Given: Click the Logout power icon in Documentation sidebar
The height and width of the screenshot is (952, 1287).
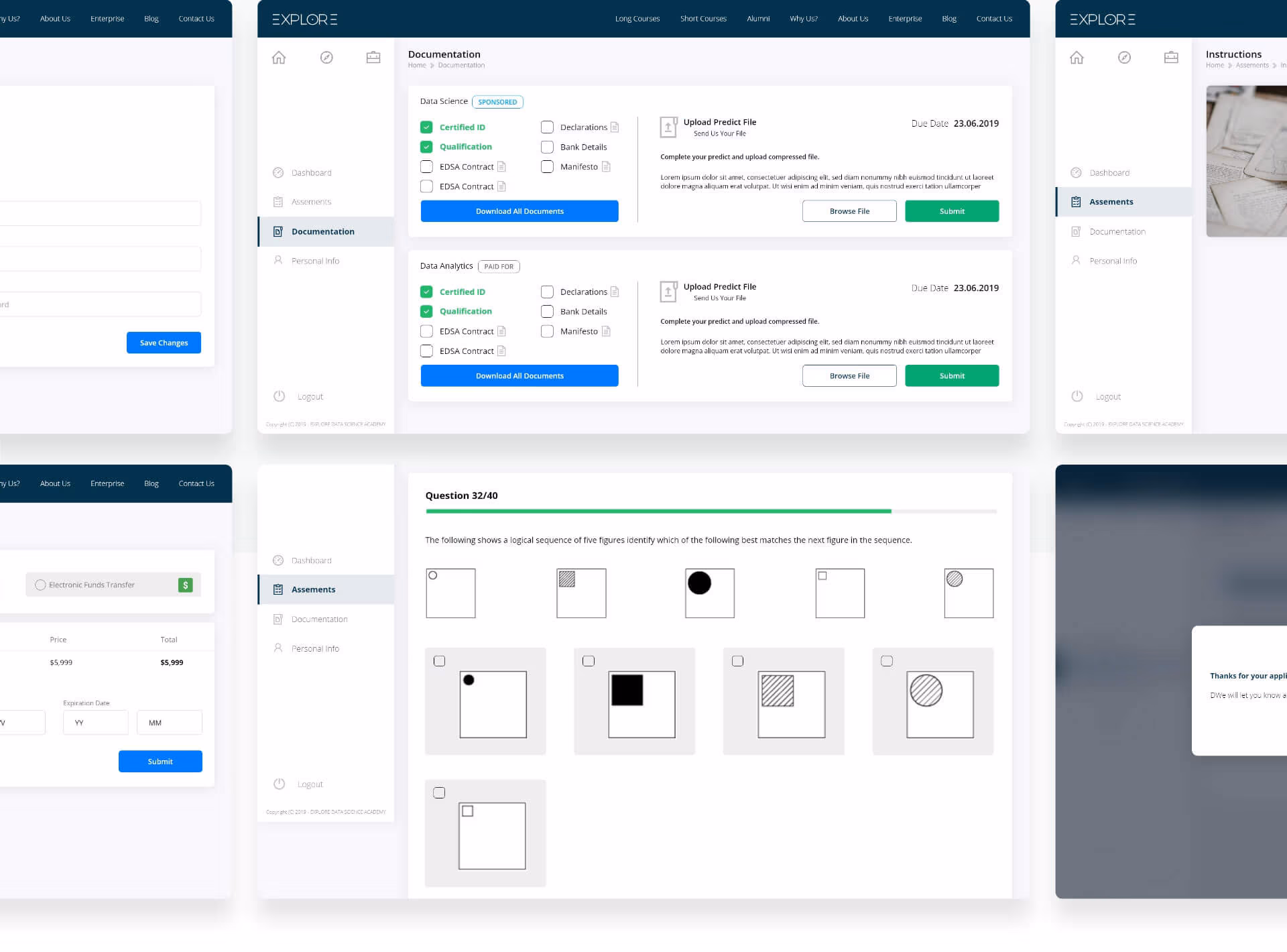Looking at the screenshot, I should [280, 396].
